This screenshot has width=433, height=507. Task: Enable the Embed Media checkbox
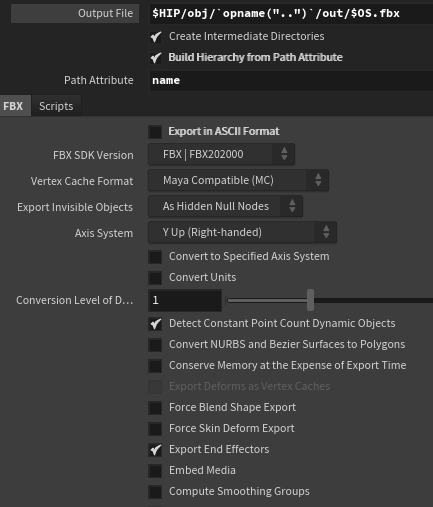coord(155,471)
